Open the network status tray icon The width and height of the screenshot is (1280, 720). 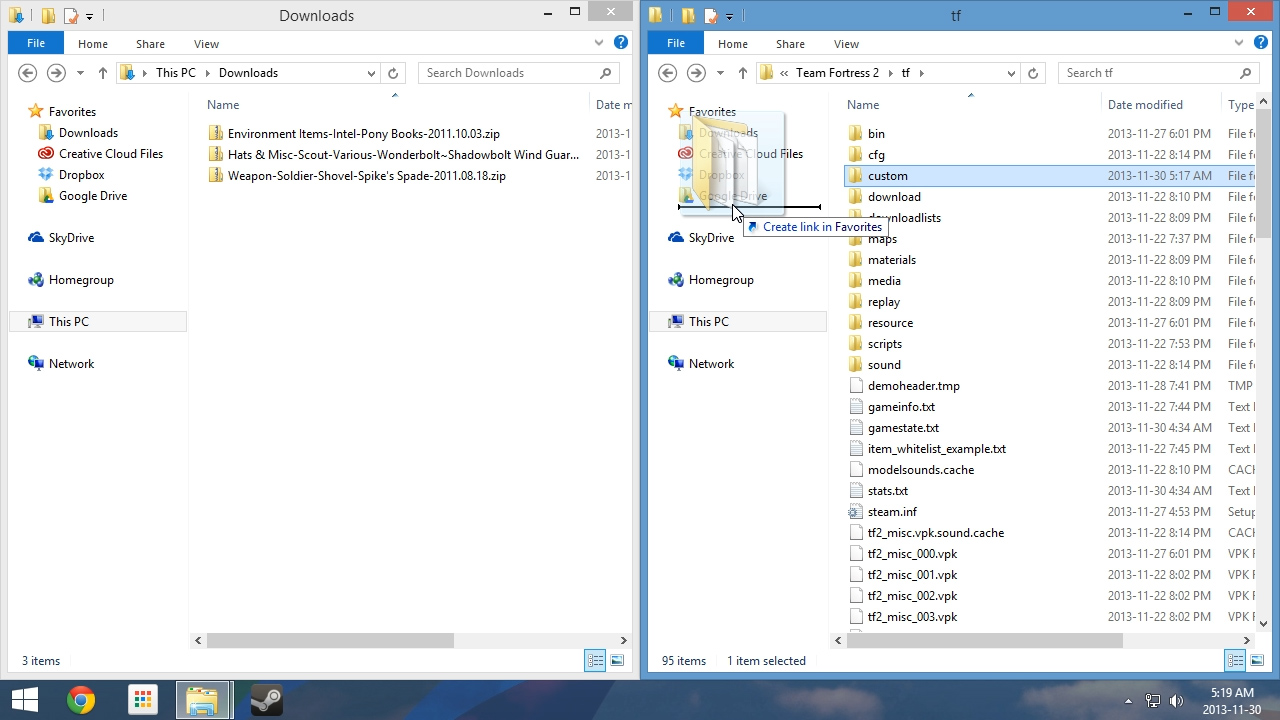pos(1153,701)
